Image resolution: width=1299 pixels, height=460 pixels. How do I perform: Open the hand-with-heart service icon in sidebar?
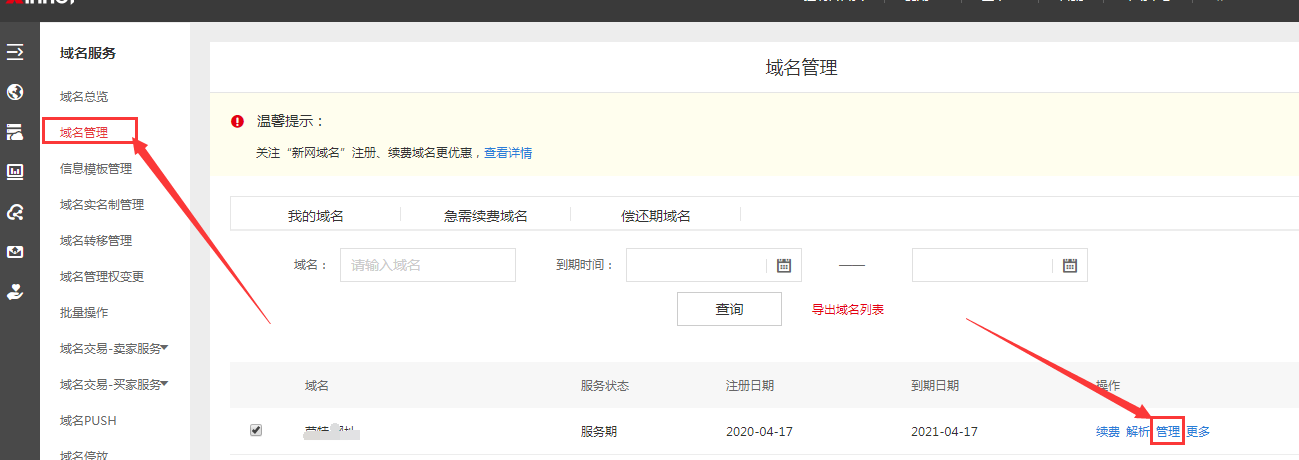click(x=15, y=291)
